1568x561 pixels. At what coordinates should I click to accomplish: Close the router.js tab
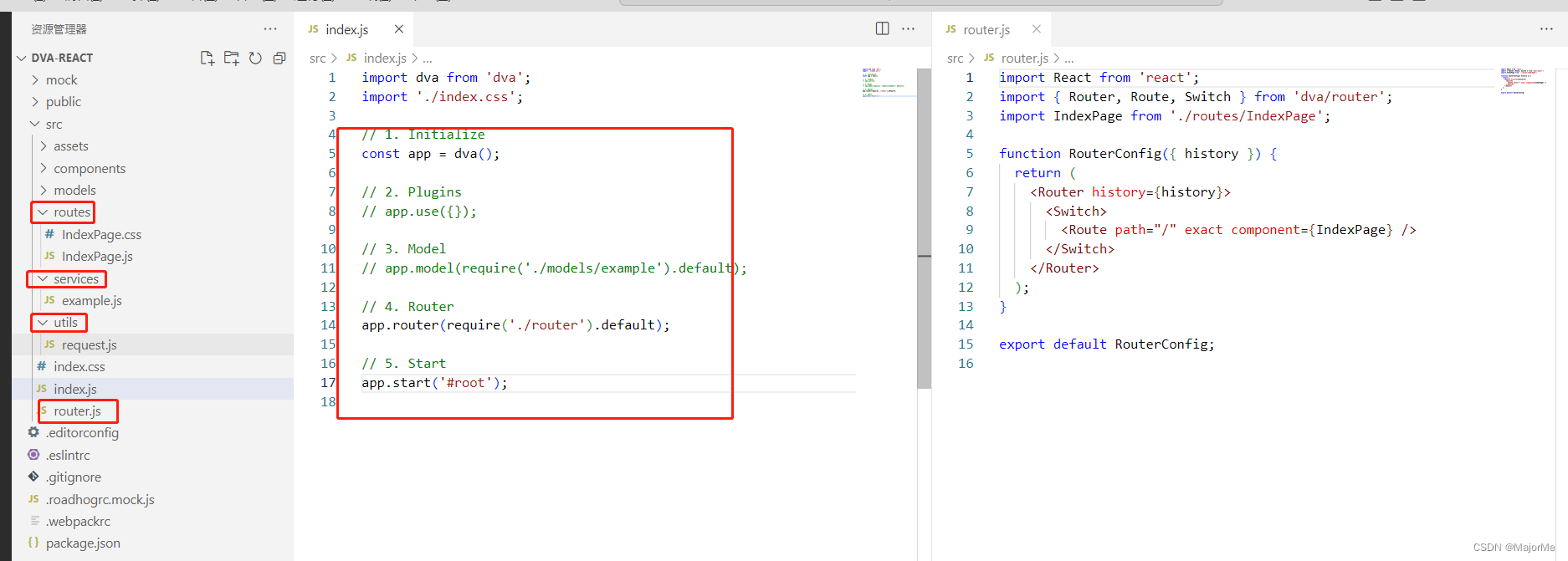click(x=1037, y=28)
